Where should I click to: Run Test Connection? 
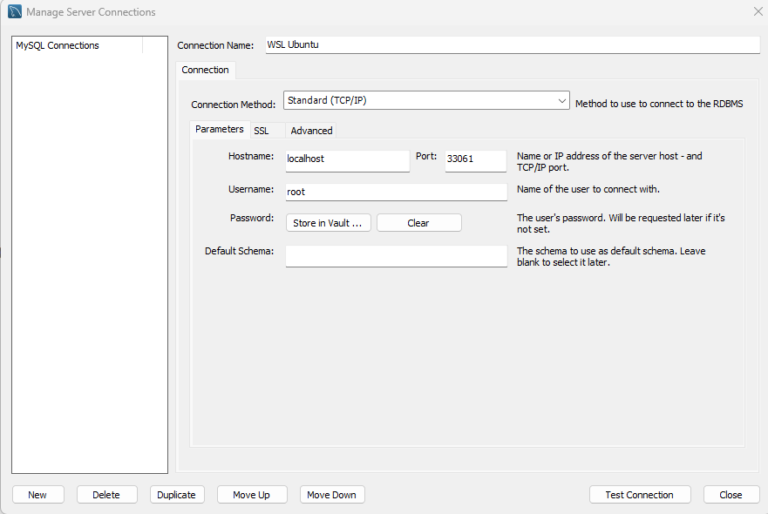coord(639,495)
